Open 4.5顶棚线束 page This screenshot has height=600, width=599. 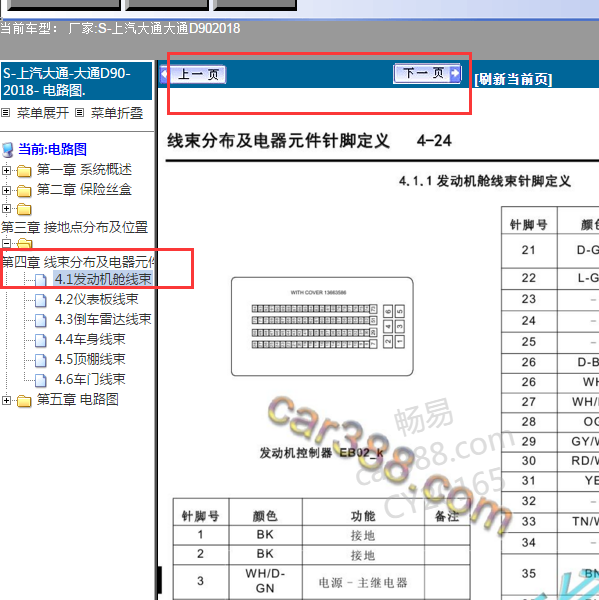click(x=90, y=359)
